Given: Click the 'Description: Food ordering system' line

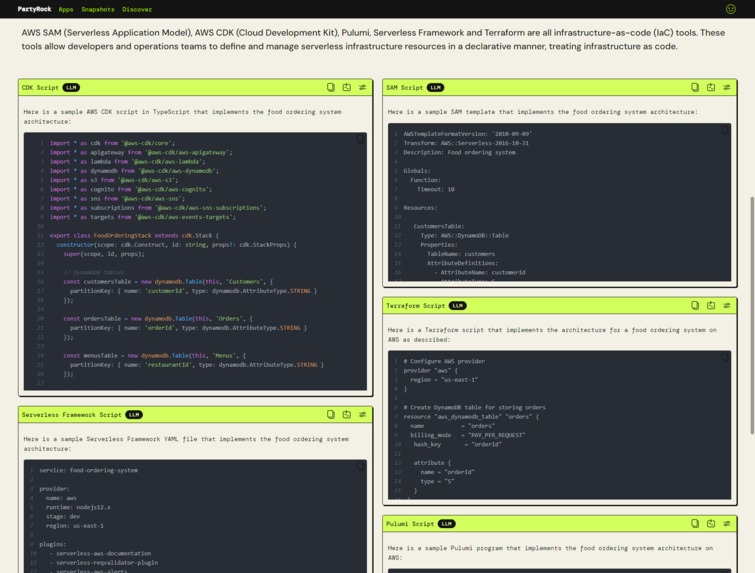Looking at the screenshot, I should coord(459,152).
